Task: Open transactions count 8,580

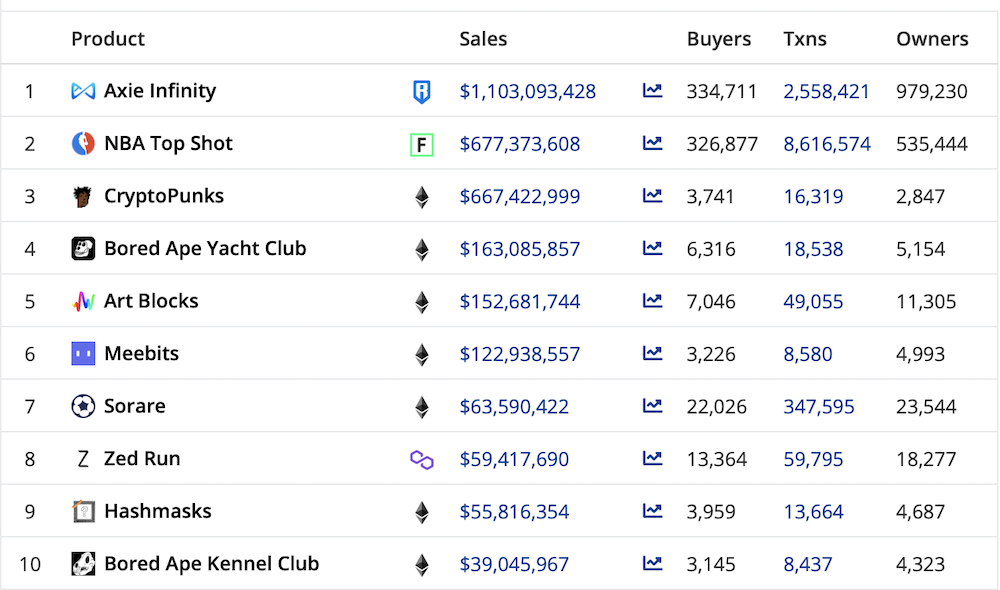Action: pos(808,354)
